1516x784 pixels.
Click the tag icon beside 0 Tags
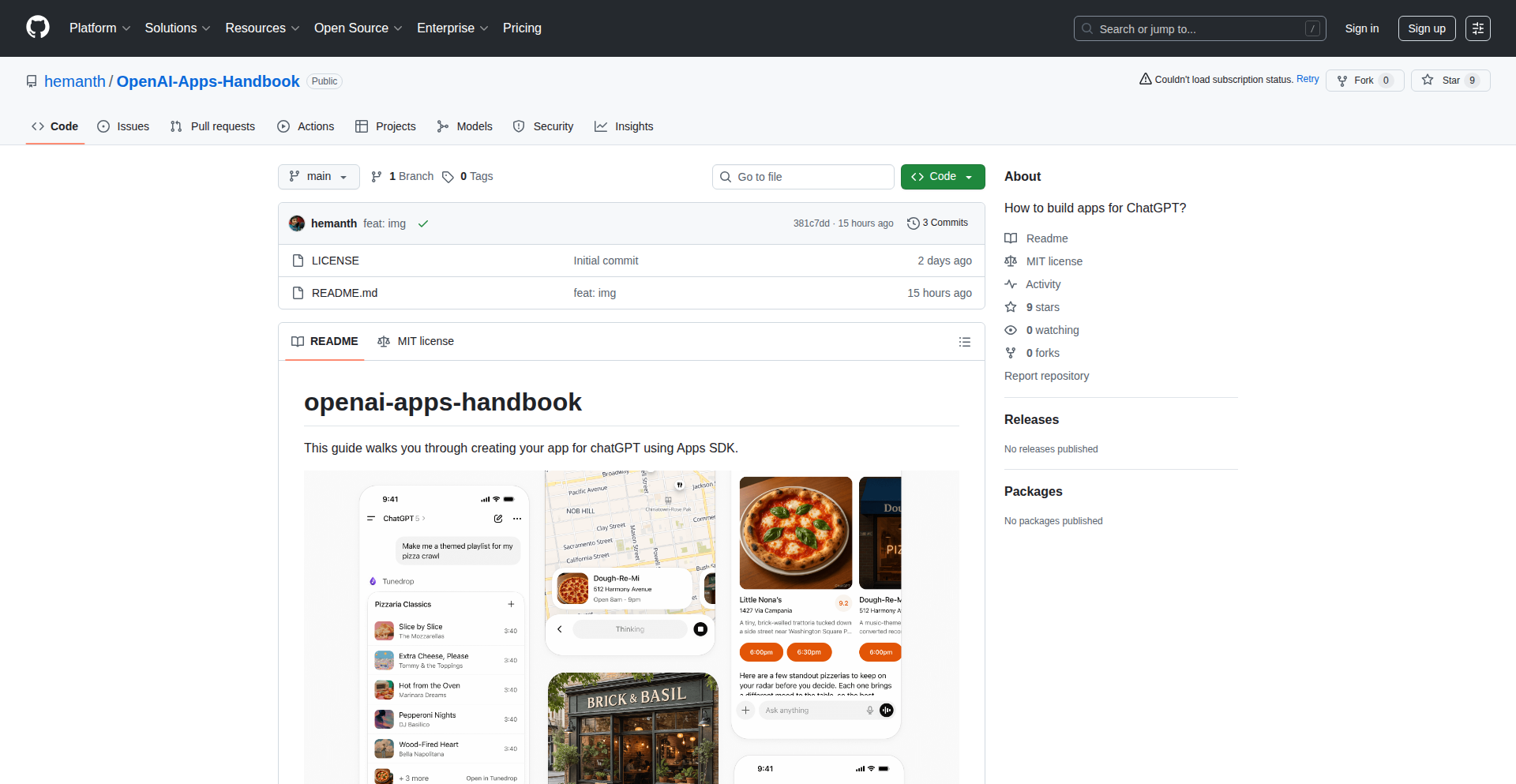(x=448, y=177)
